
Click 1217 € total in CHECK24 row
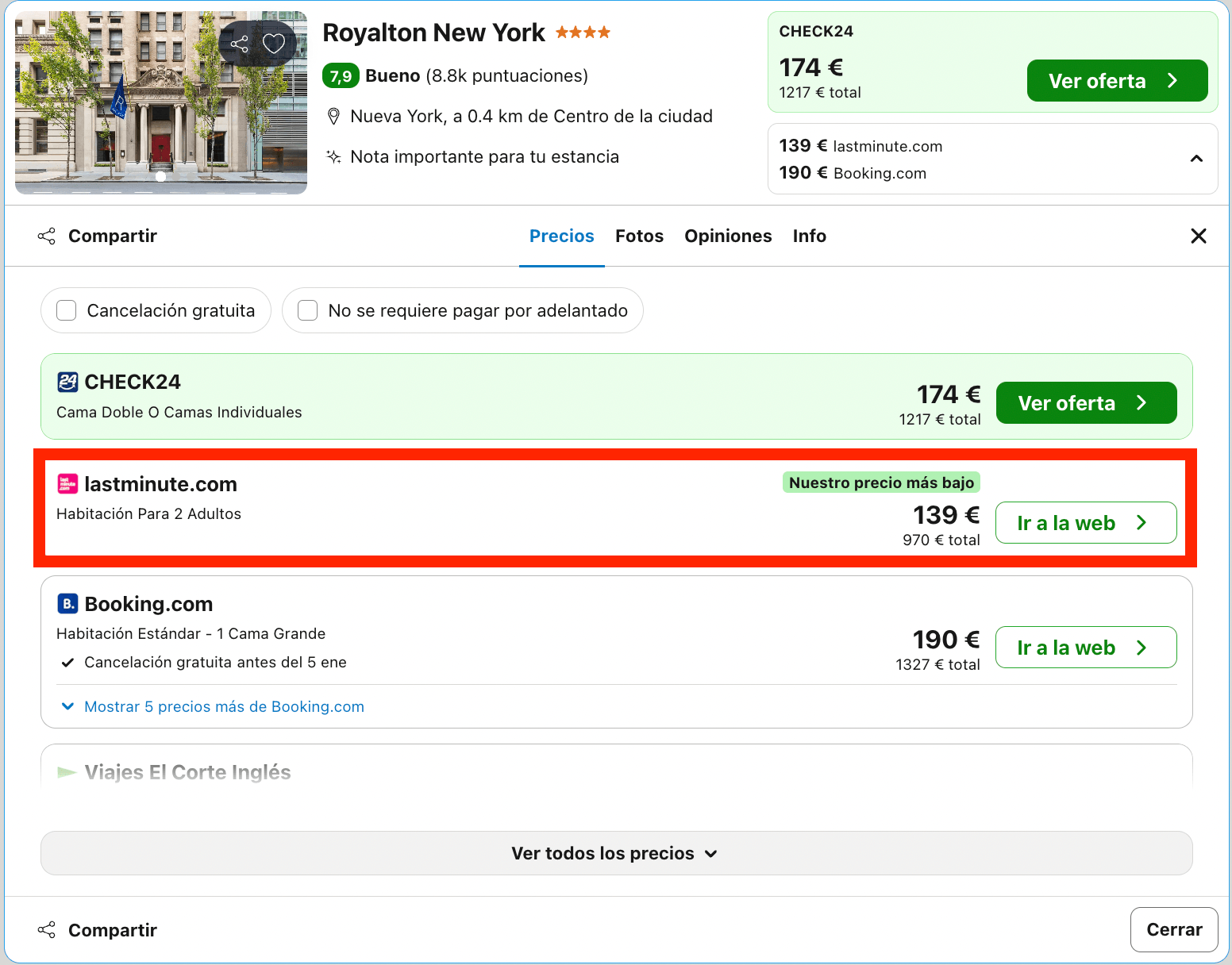pos(940,420)
